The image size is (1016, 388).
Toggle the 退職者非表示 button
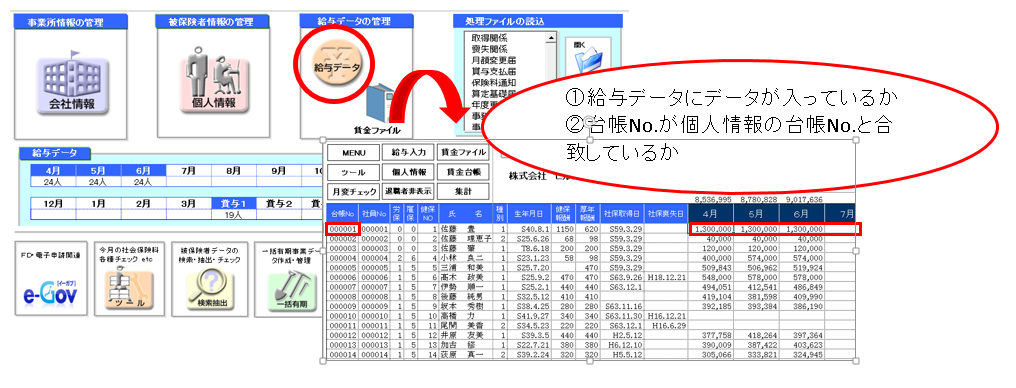click(x=408, y=192)
